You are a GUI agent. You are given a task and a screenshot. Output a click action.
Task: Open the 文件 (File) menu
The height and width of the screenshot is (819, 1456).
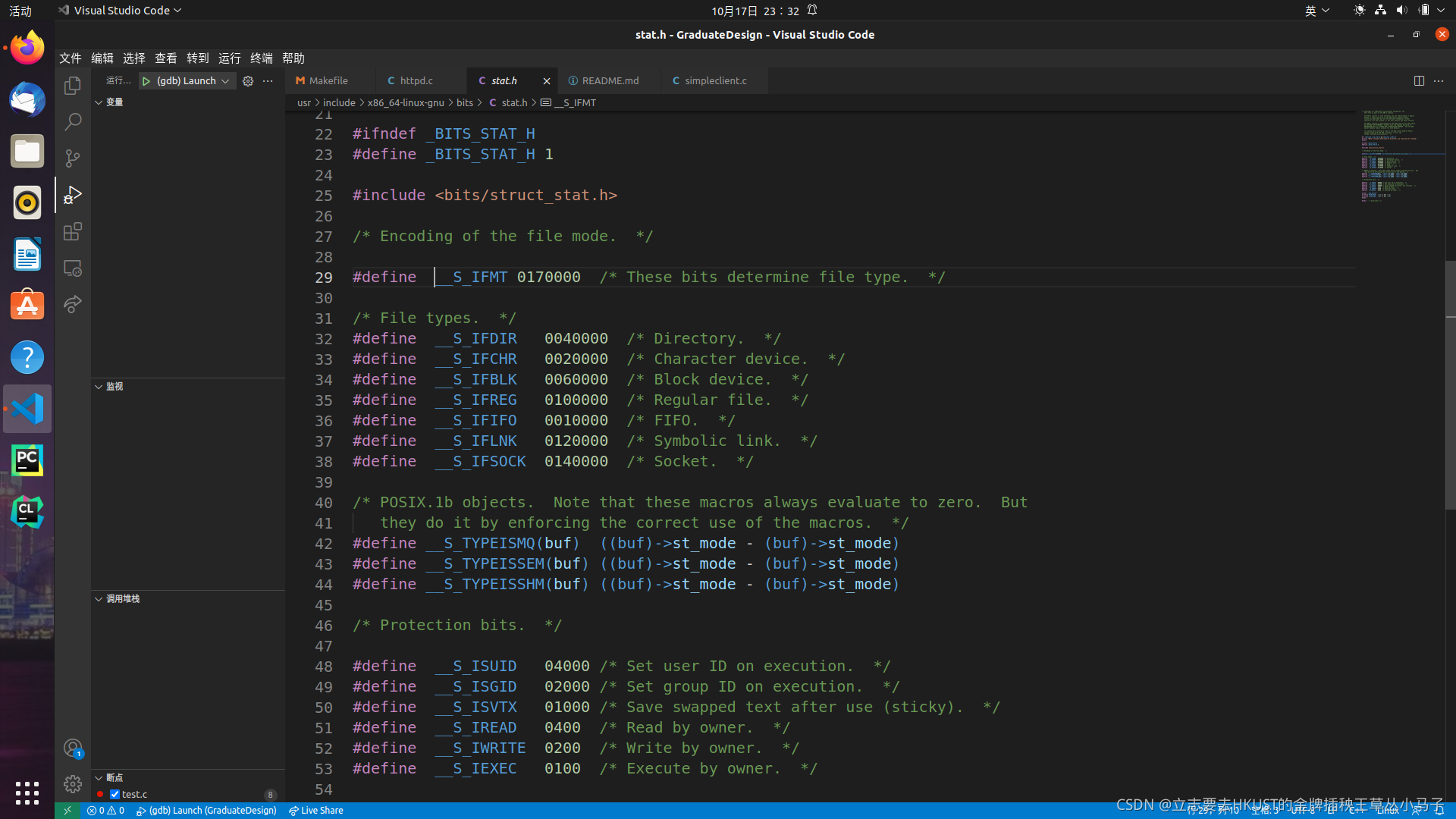tap(71, 58)
